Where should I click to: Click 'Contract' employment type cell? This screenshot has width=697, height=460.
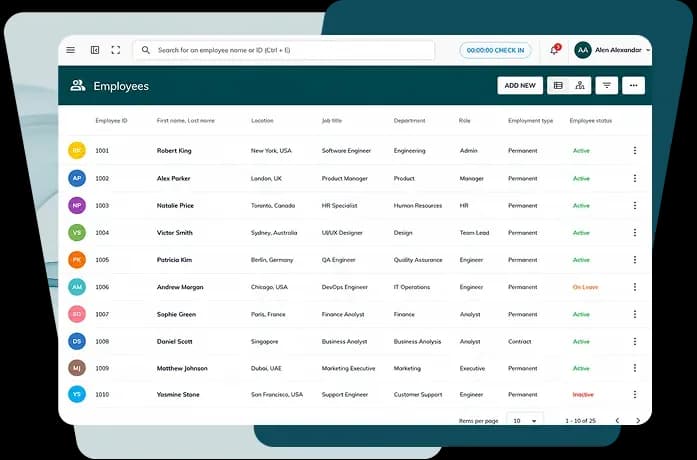520,341
